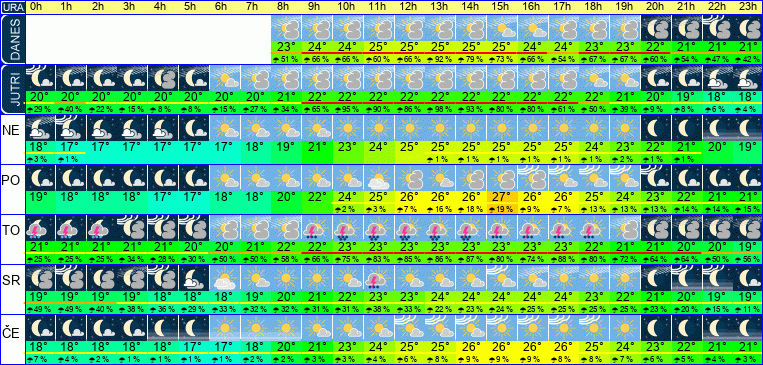Image resolution: width=763 pixels, height=365 pixels.
Task: Click the URA header cell
Action: [12, 7]
